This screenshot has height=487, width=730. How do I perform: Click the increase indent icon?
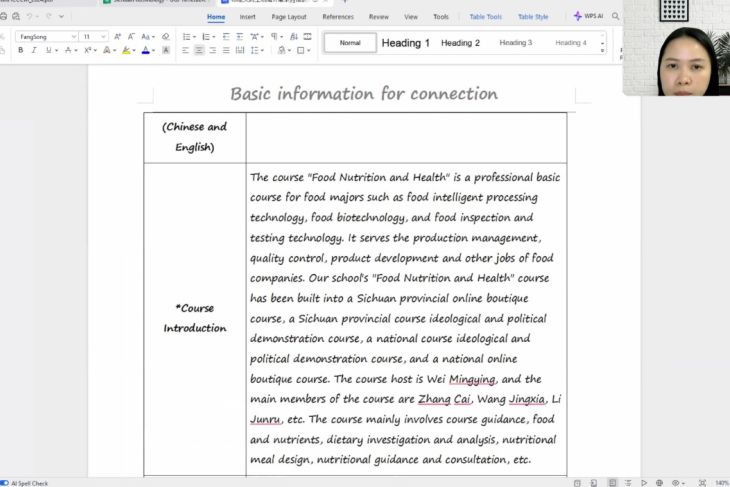pos(240,37)
